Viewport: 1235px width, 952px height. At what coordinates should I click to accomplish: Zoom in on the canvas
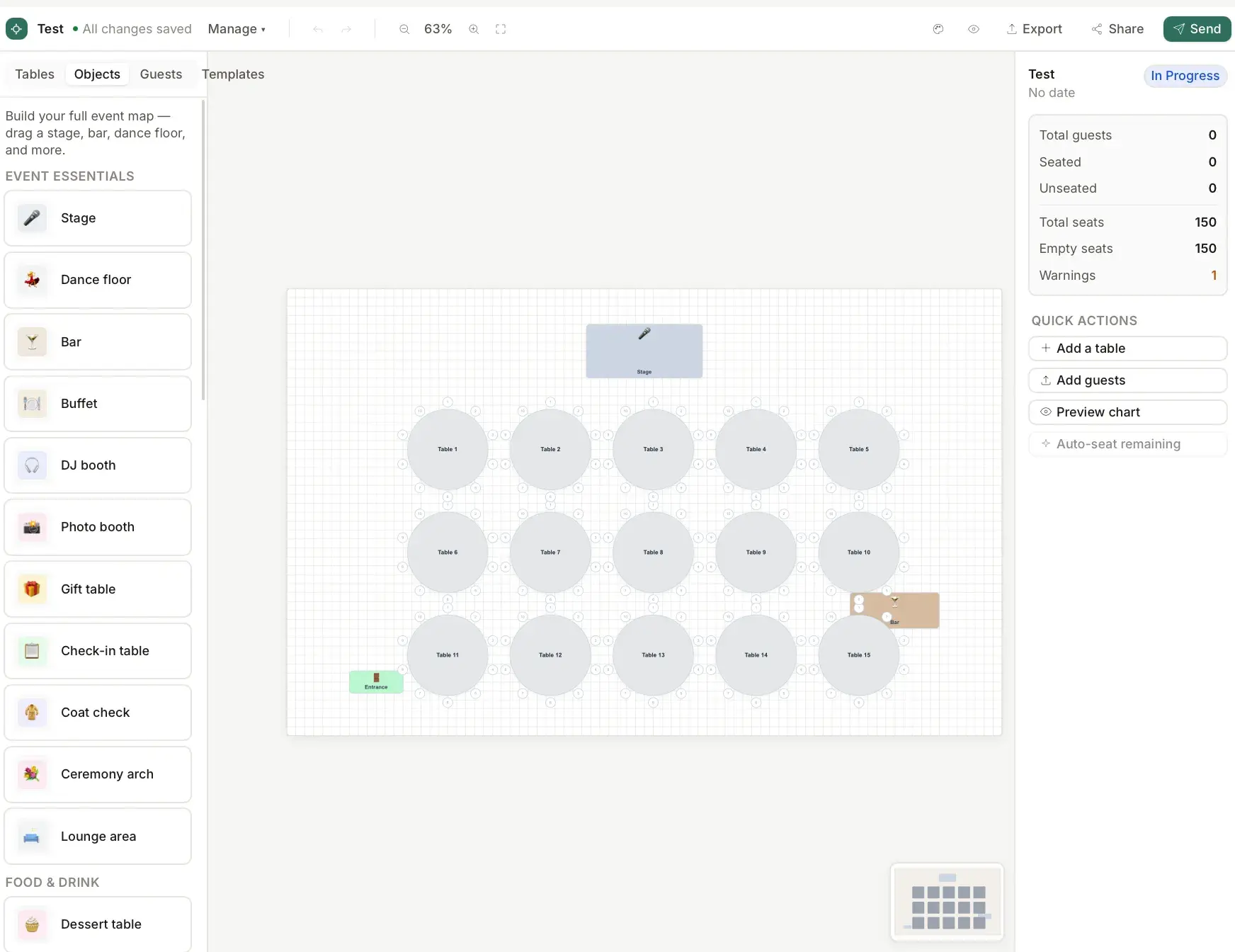tap(474, 29)
